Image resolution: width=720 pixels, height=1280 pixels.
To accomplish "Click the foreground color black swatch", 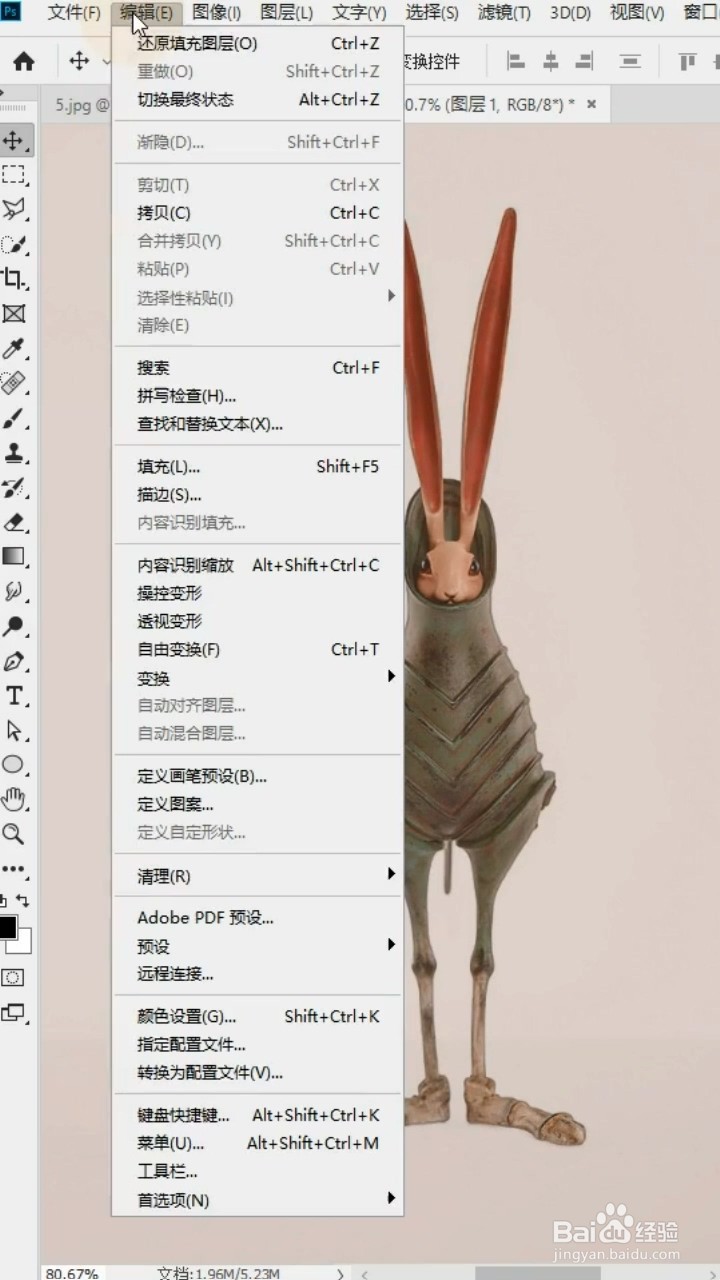I will (7, 927).
